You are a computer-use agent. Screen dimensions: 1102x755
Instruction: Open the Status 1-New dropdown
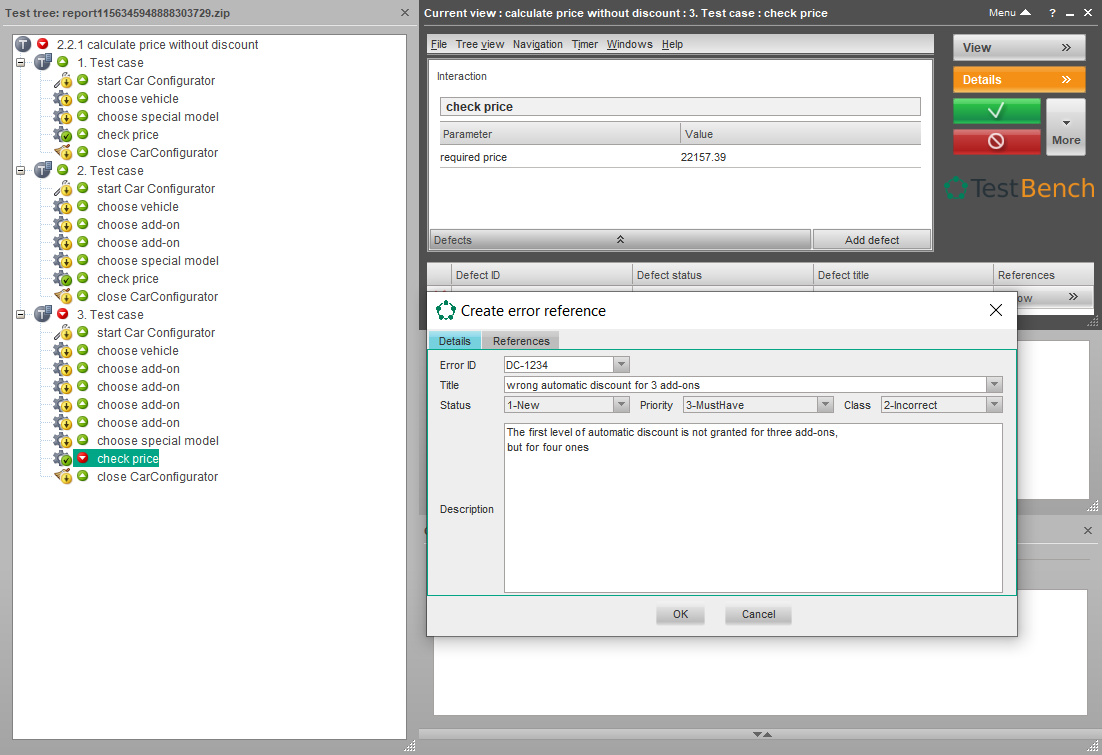pos(621,405)
